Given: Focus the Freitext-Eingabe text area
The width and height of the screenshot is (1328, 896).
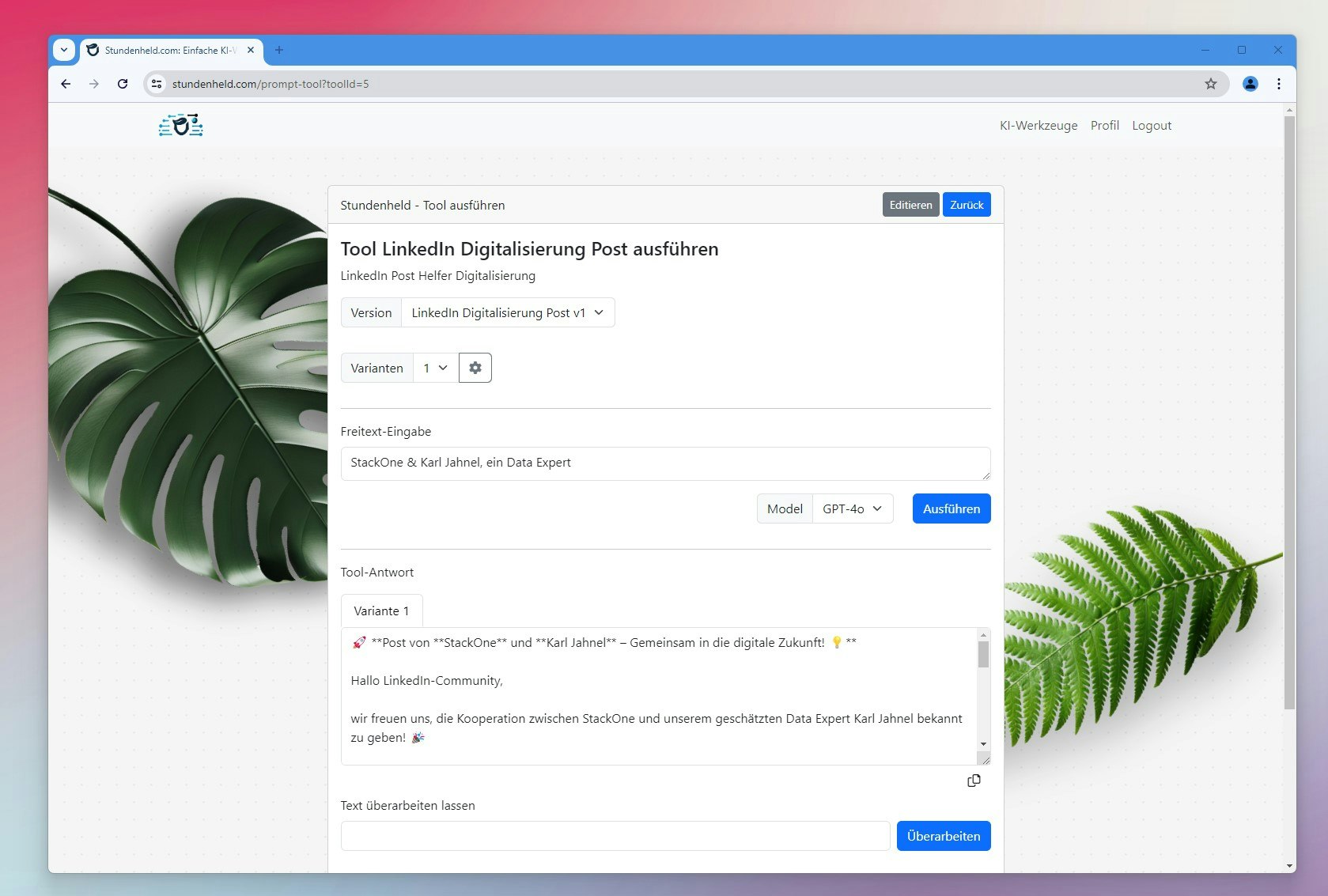Looking at the screenshot, I should point(665,463).
